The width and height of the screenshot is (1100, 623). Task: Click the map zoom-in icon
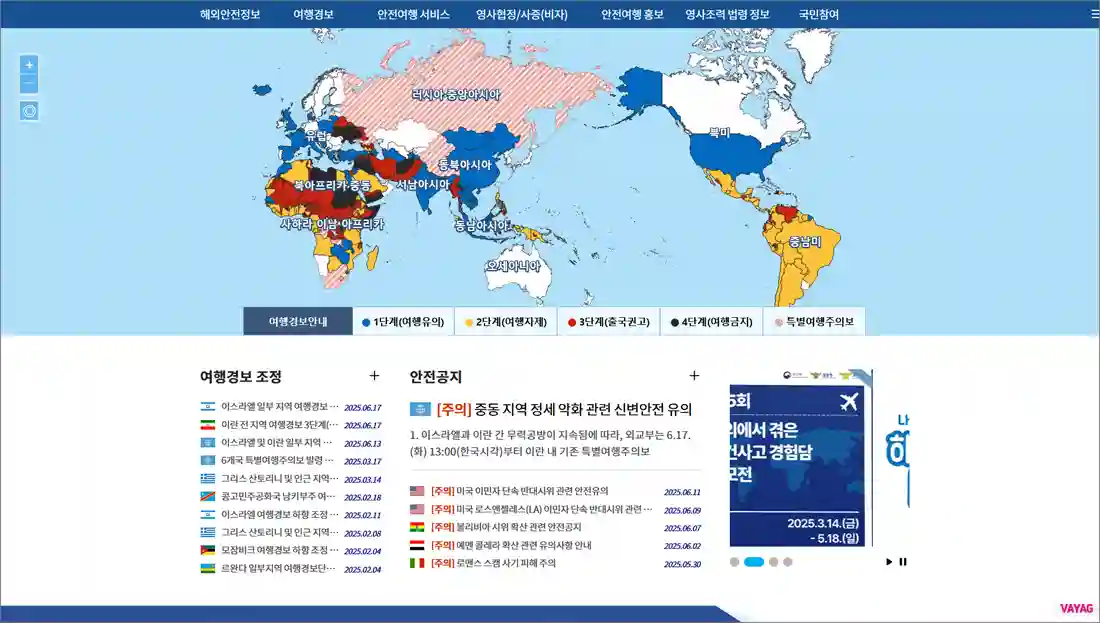28,66
